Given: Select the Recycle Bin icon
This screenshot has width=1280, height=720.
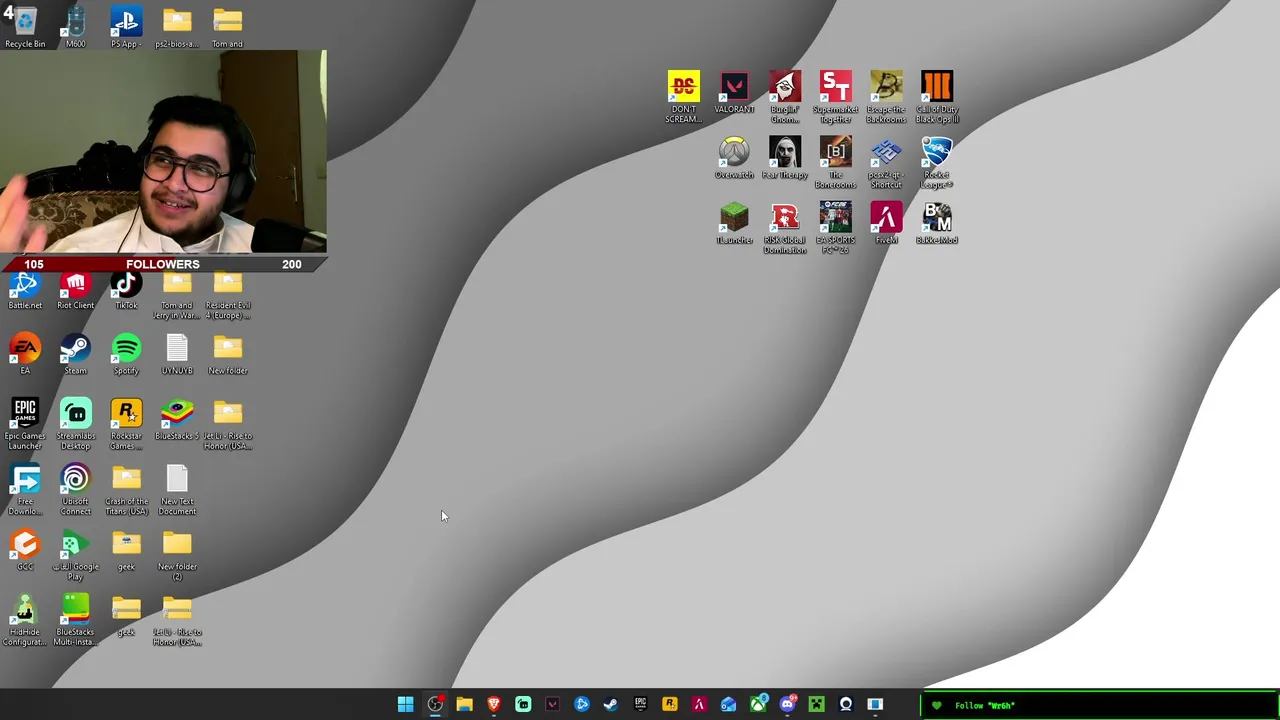Looking at the screenshot, I should point(25,27).
